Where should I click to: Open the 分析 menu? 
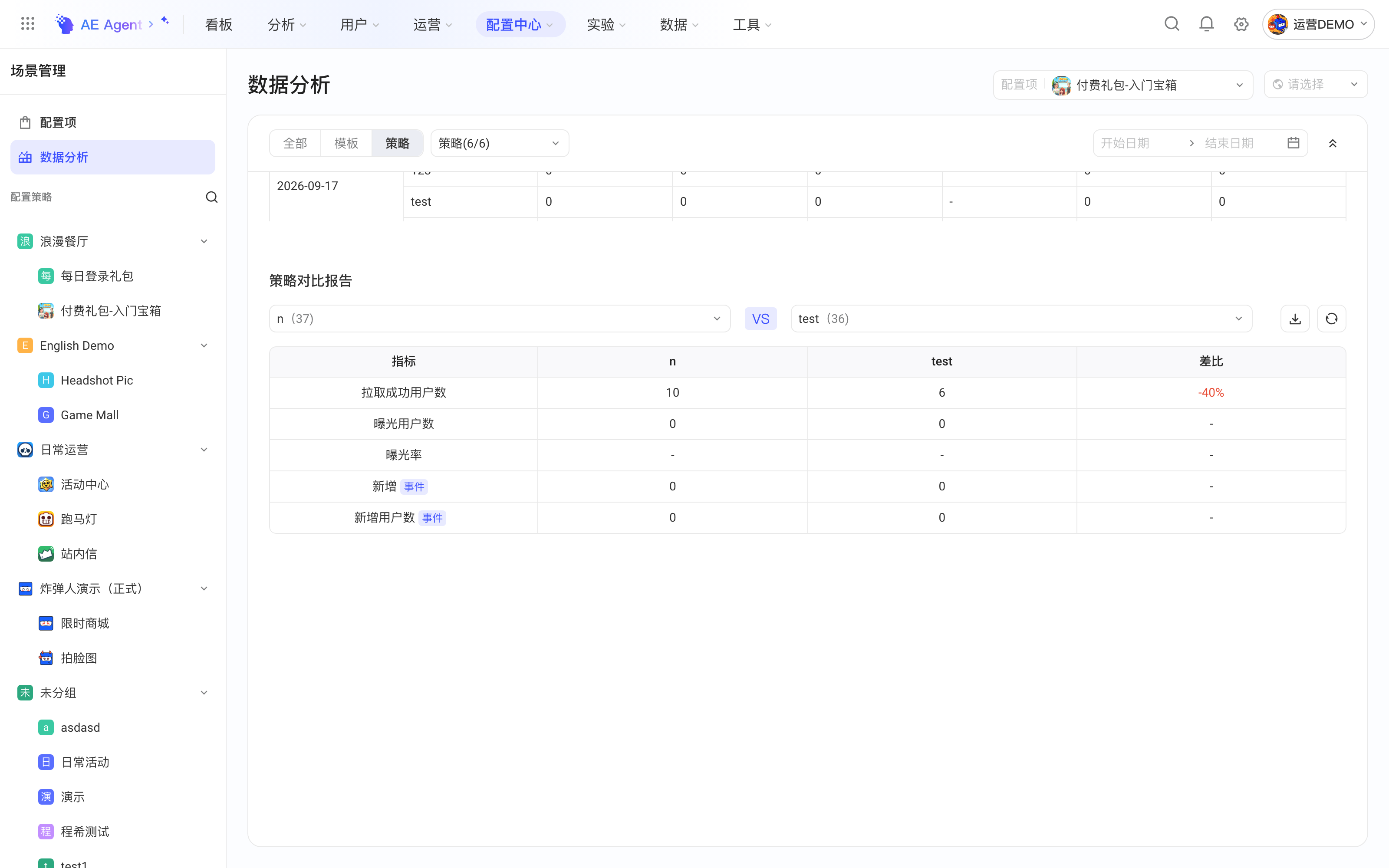click(x=286, y=24)
